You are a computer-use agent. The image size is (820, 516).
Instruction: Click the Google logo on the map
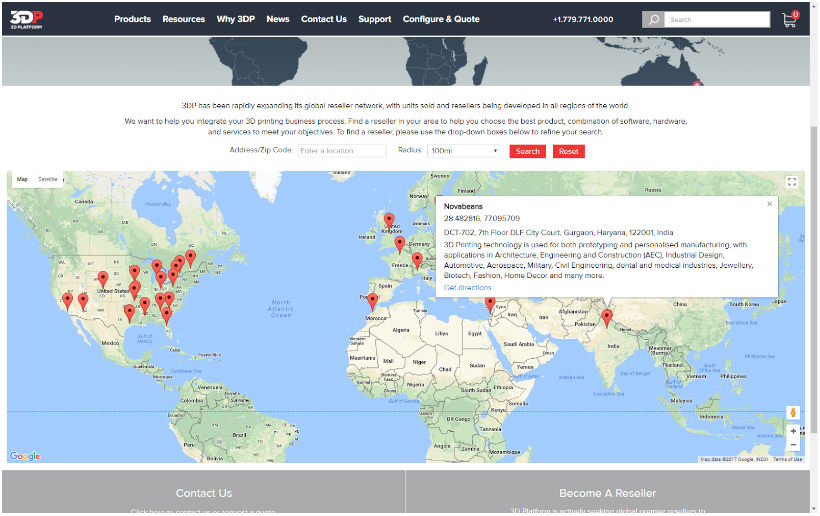25,456
